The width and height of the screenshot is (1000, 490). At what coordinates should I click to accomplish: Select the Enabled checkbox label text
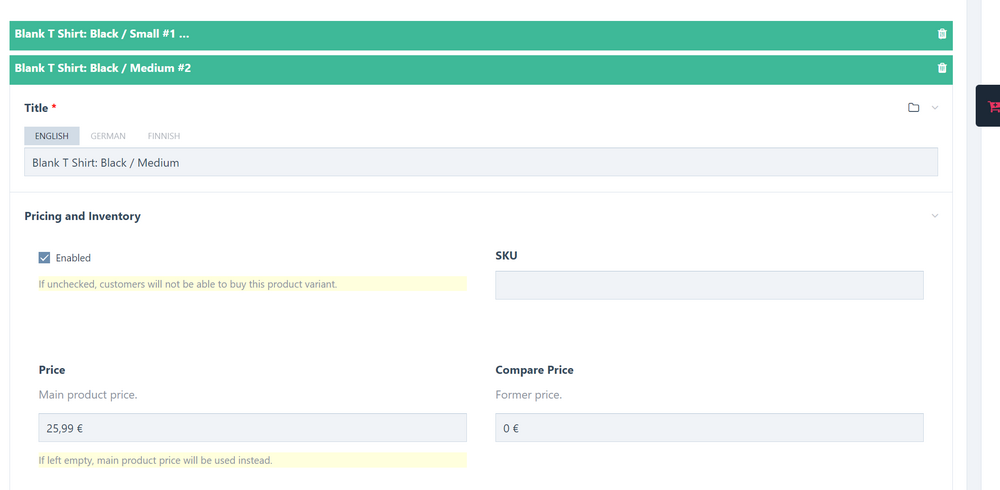(x=73, y=258)
